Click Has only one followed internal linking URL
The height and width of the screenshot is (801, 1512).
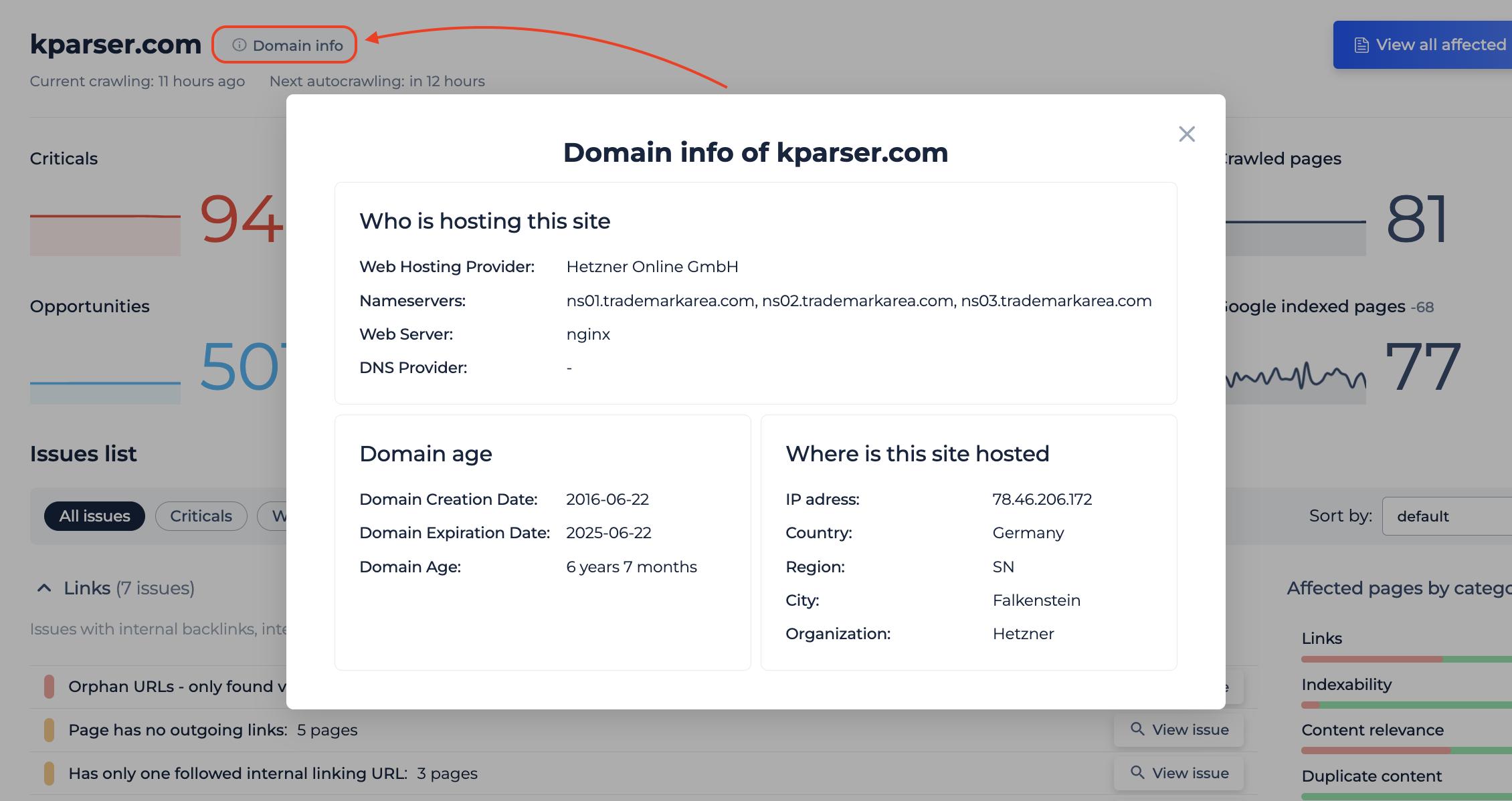[x=273, y=774]
